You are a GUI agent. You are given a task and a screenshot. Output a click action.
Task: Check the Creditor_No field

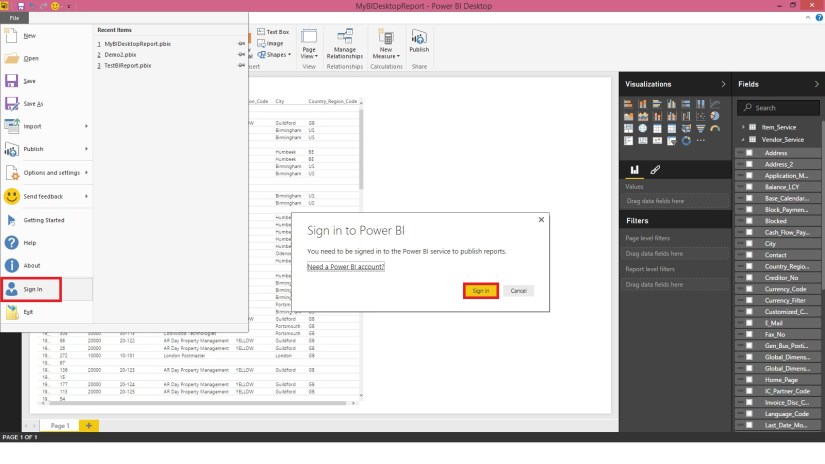(x=749, y=277)
